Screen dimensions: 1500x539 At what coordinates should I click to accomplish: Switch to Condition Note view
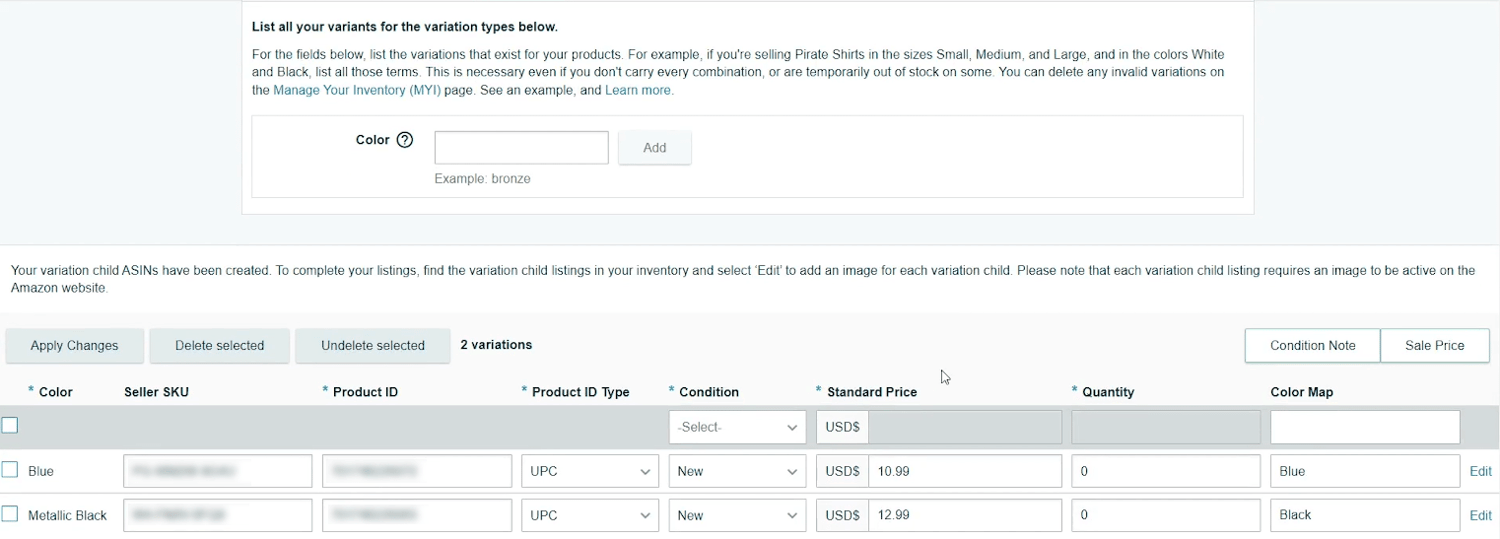click(x=1313, y=345)
